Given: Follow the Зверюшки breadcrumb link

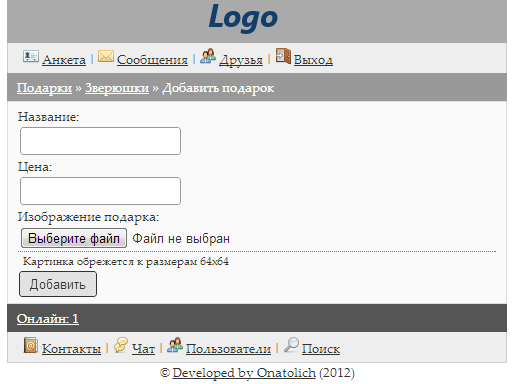Looking at the screenshot, I should coord(117,88).
